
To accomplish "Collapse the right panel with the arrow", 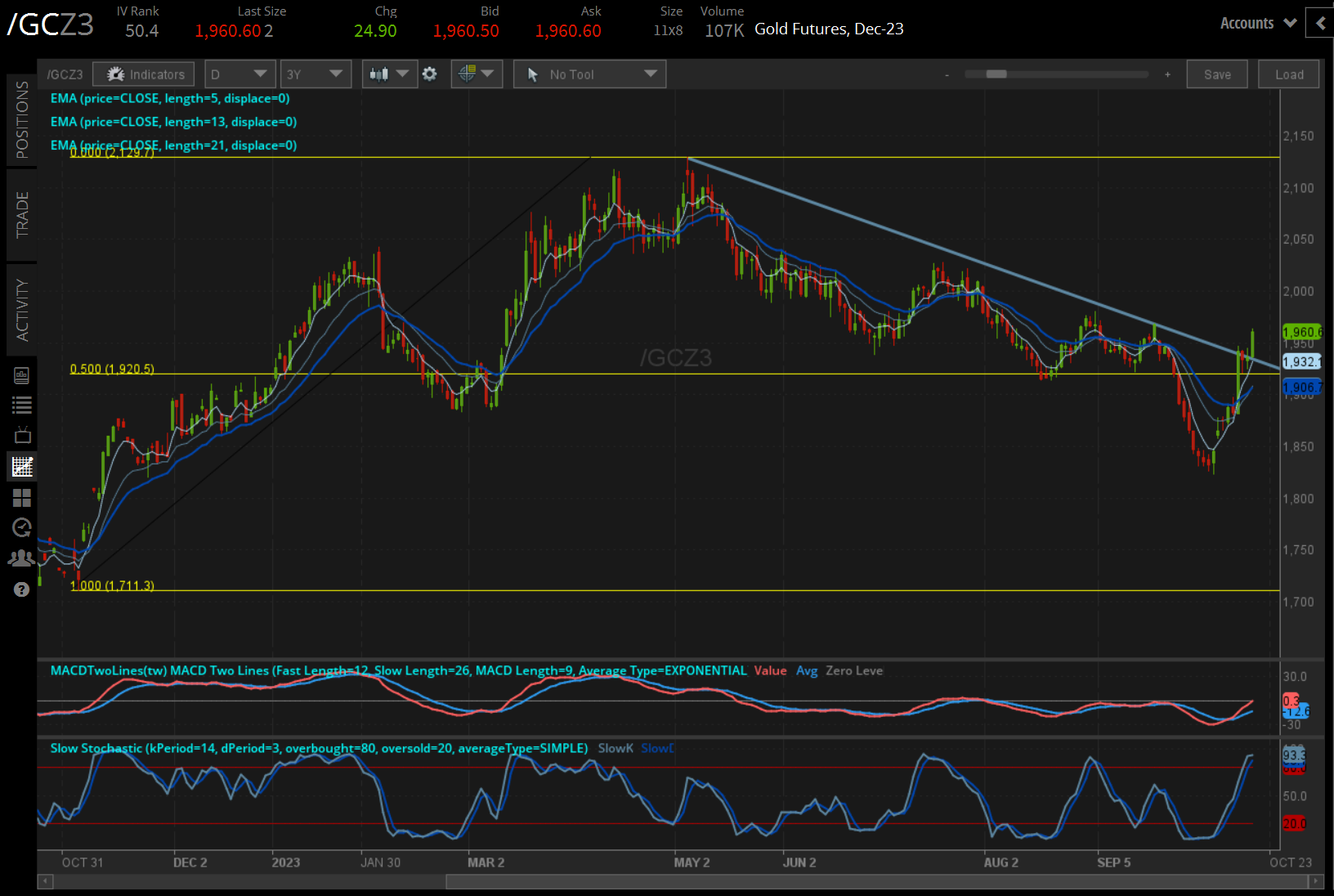I will 1320,24.
